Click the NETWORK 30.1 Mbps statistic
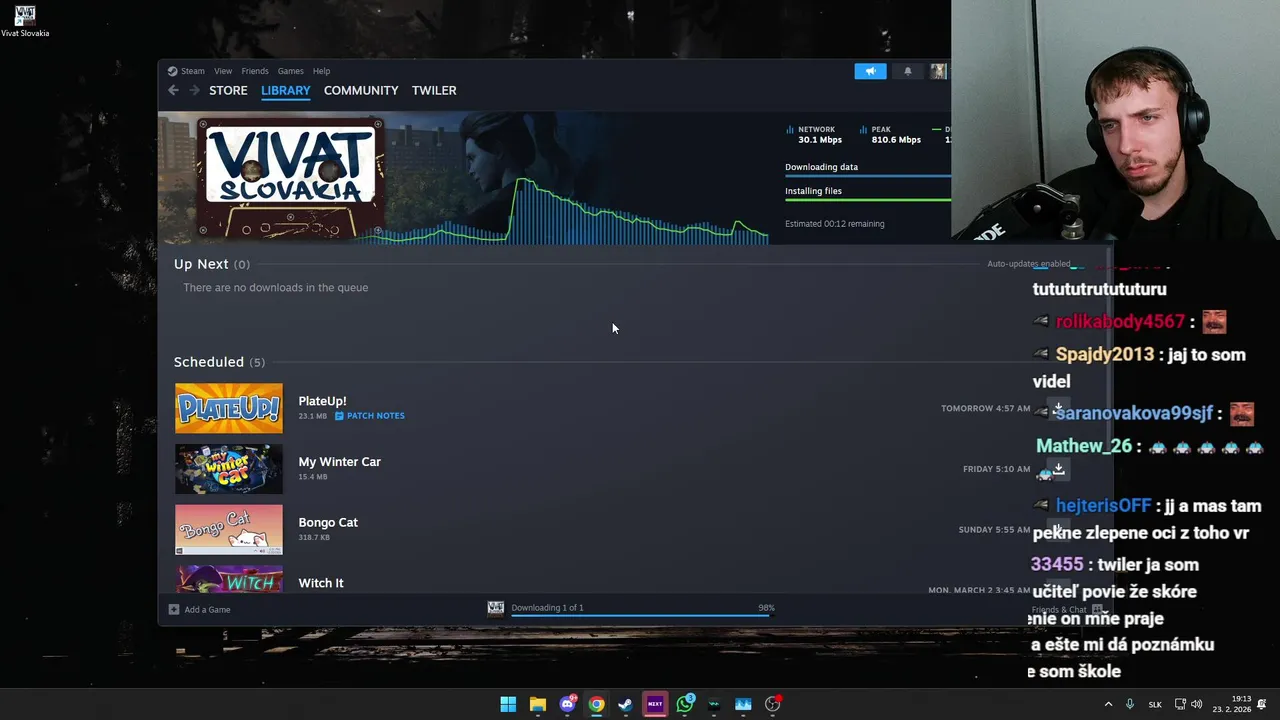 click(814, 134)
